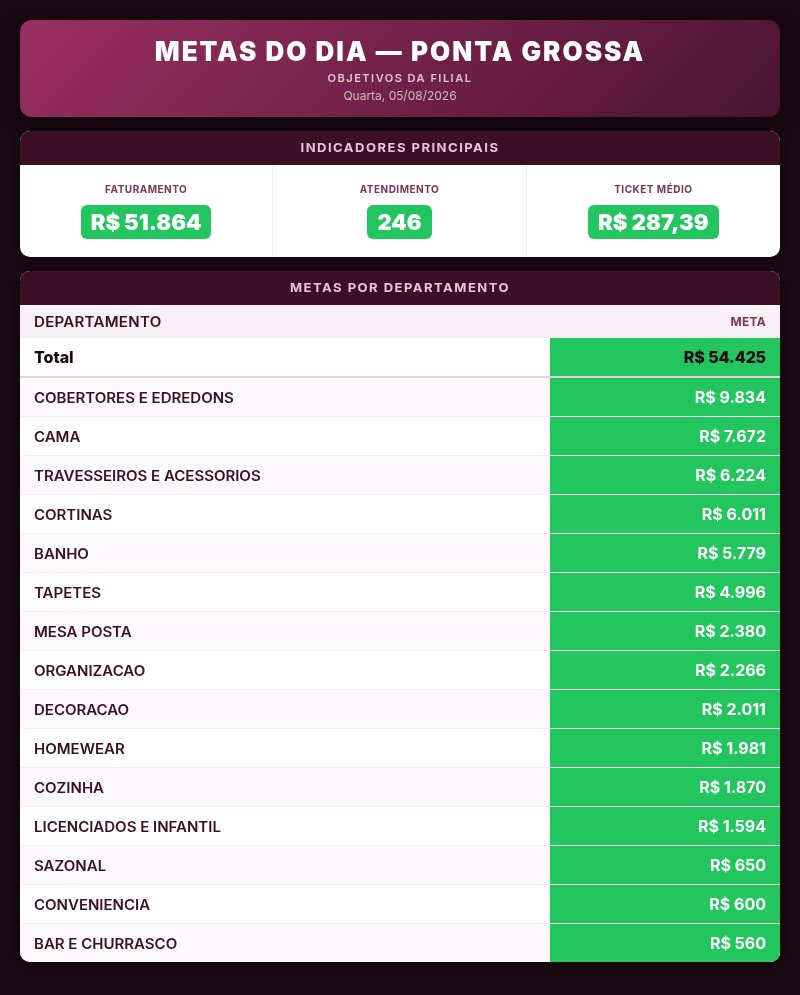This screenshot has height=995, width=800.
Task: Click the DECORACAO meta R$ 2.011
Action: (733, 709)
